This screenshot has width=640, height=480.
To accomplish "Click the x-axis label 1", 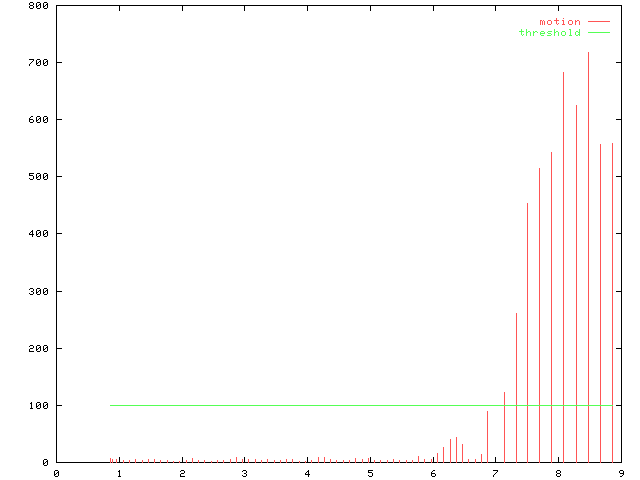I will [x=119, y=472].
